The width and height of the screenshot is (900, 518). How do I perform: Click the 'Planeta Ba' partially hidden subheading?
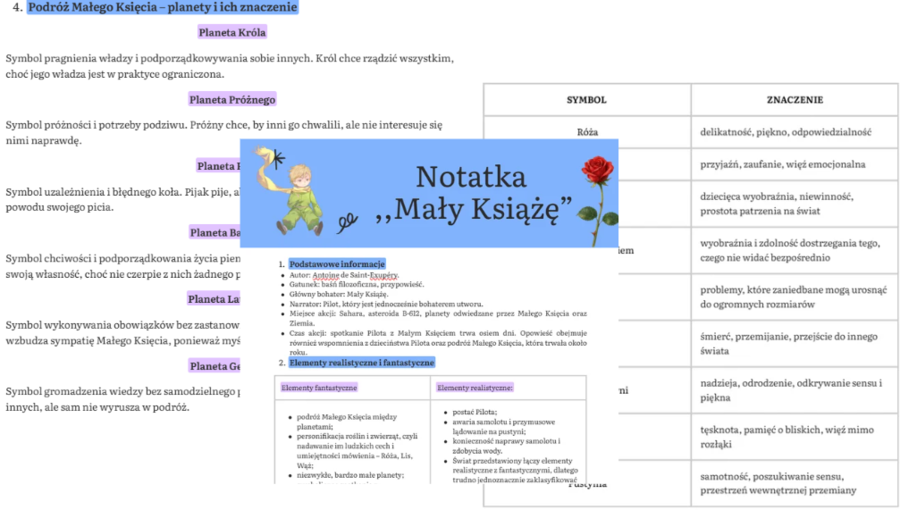(215, 233)
